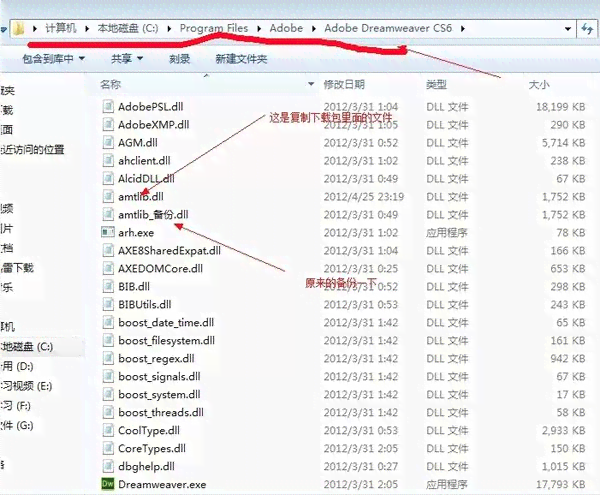600x495 pixels.
Task: Click the amtlib.dll file name
Action: click(141, 197)
